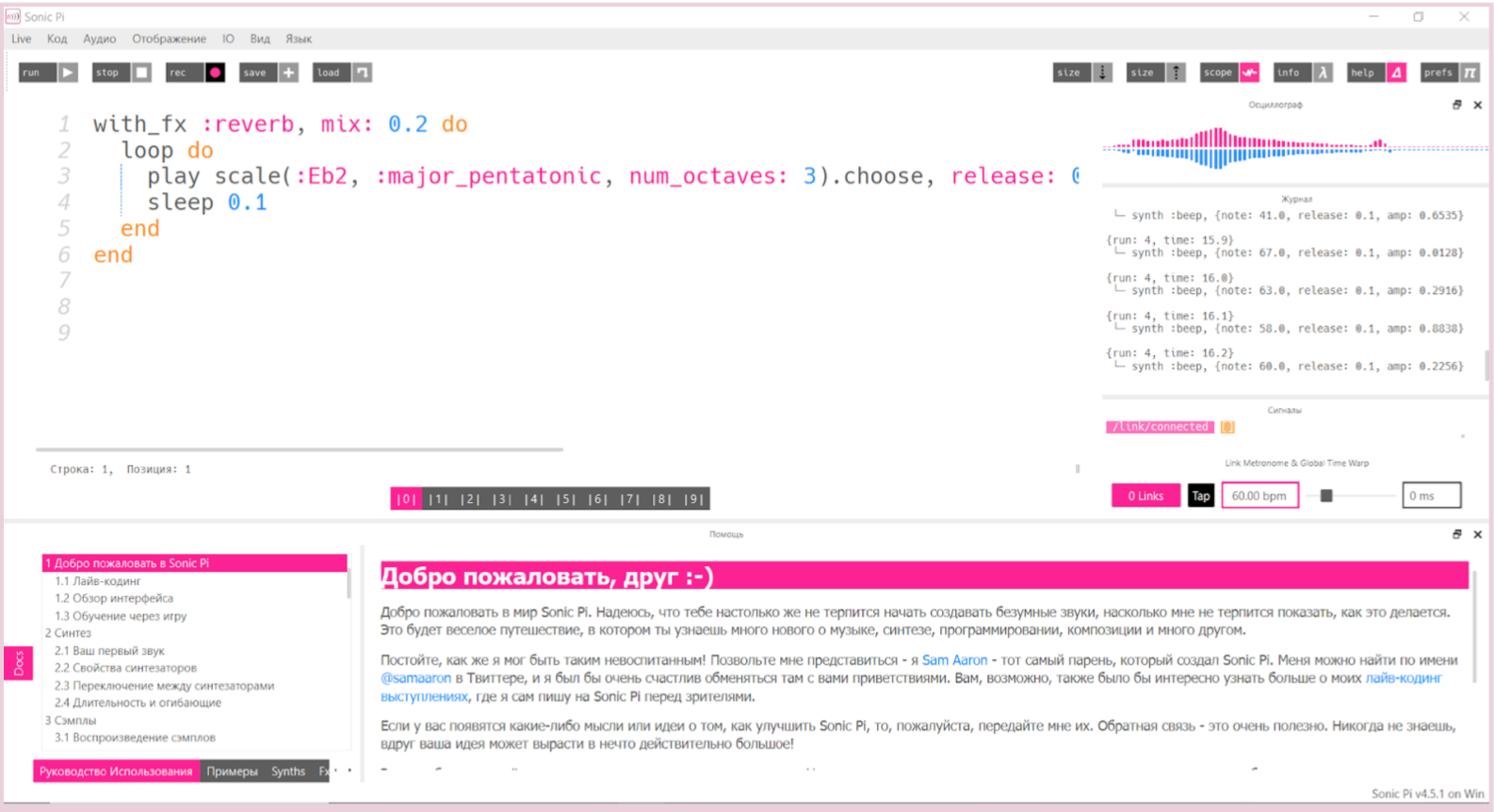Click the code line with sleep 0.1
1494x812 pixels.
pyautogui.click(x=207, y=203)
